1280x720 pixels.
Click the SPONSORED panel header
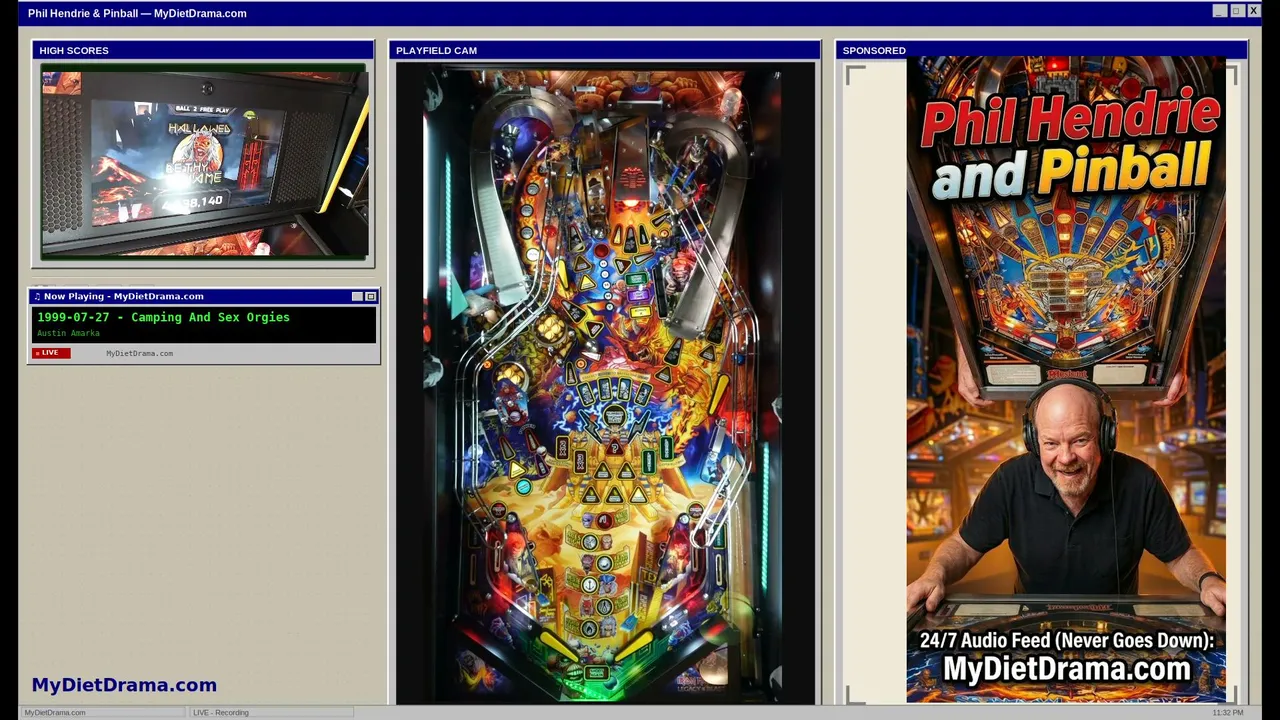(x=1041, y=50)
